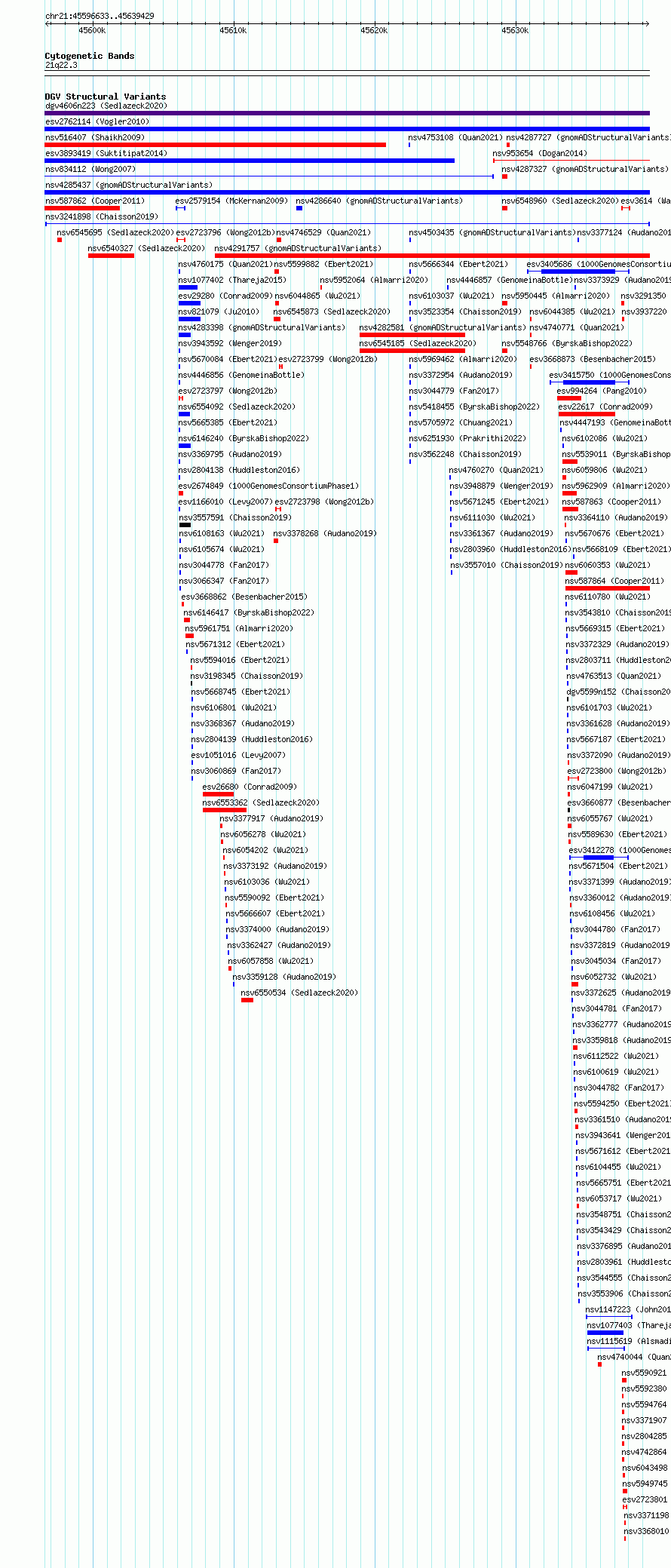Click the Cytogenetic Bands track title
This screenshot has height=1568, width=671.
90,56
